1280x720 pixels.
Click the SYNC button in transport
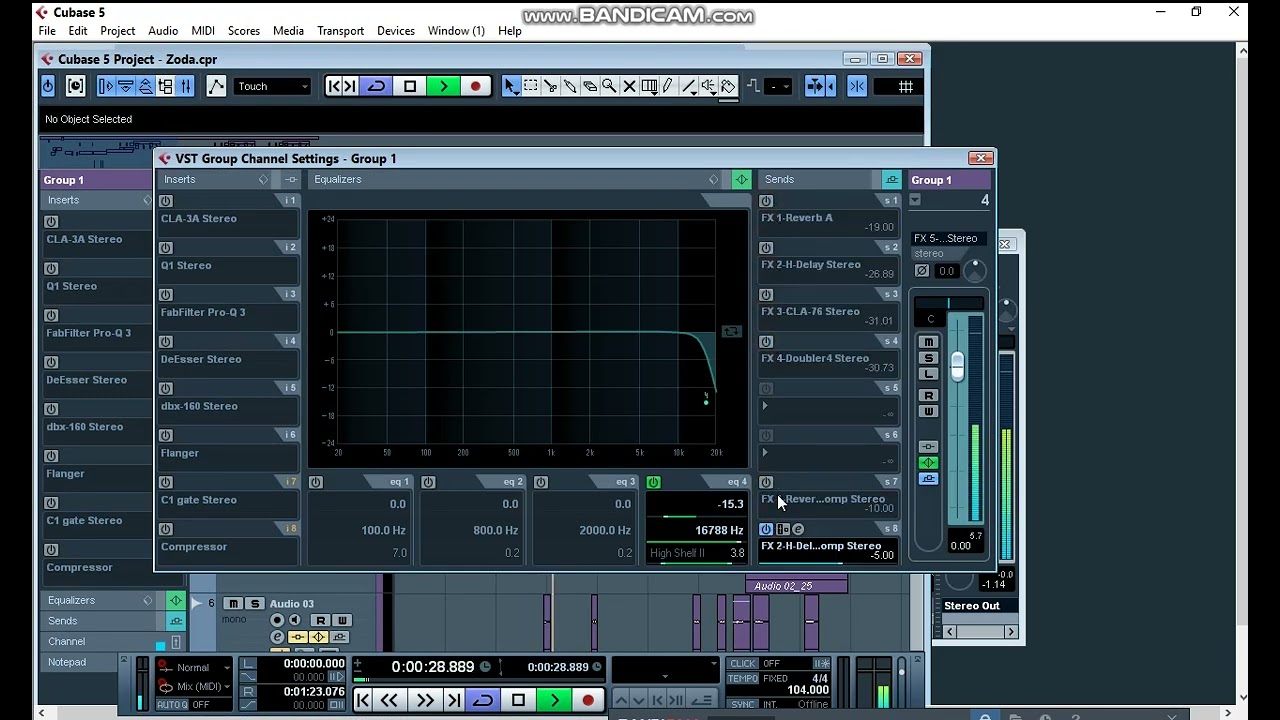tap(743, 705)
